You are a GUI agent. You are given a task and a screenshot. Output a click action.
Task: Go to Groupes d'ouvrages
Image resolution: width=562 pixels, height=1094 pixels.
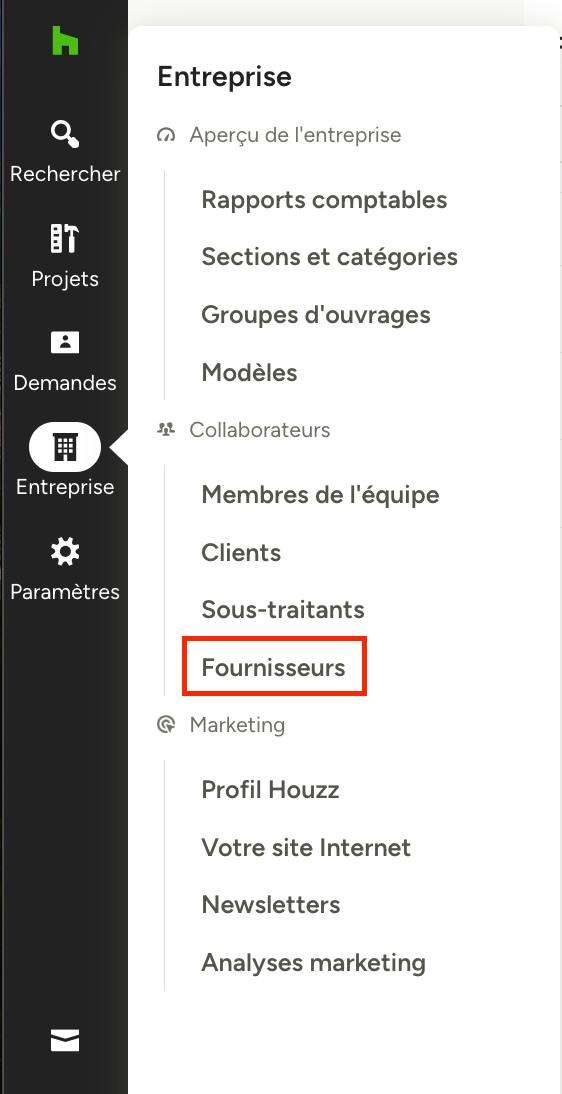point(316,315)
